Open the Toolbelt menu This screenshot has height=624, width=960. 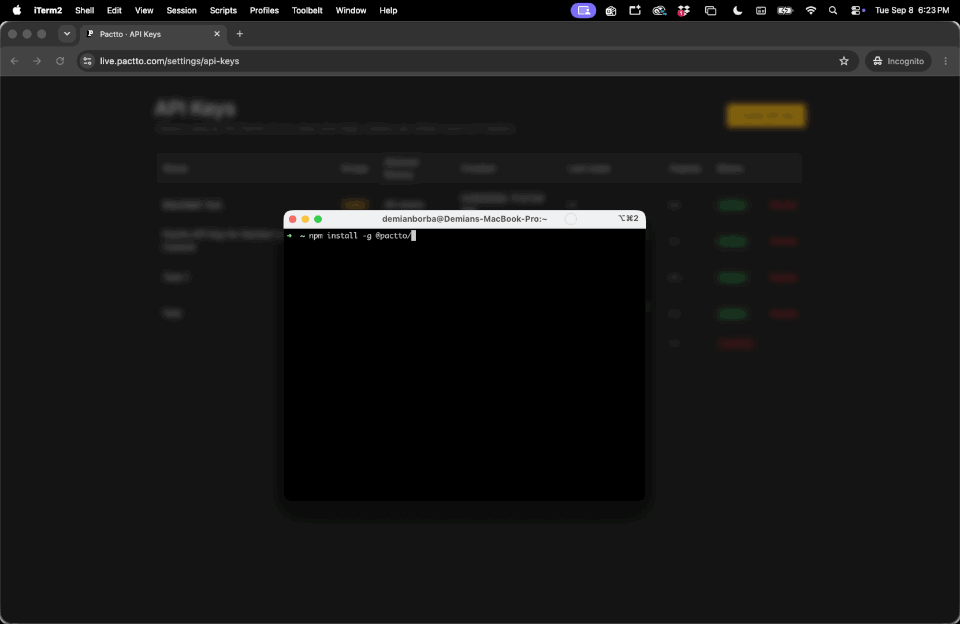point(307,10)
